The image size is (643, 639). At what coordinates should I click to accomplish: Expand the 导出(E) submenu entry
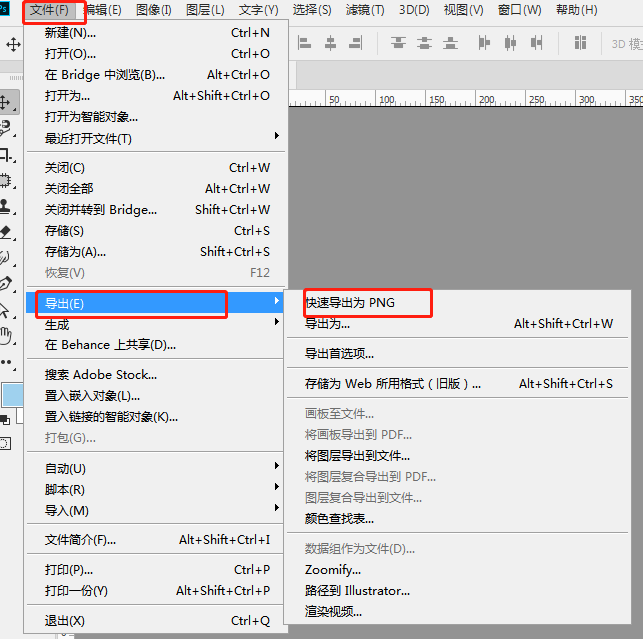coord(155,303)
